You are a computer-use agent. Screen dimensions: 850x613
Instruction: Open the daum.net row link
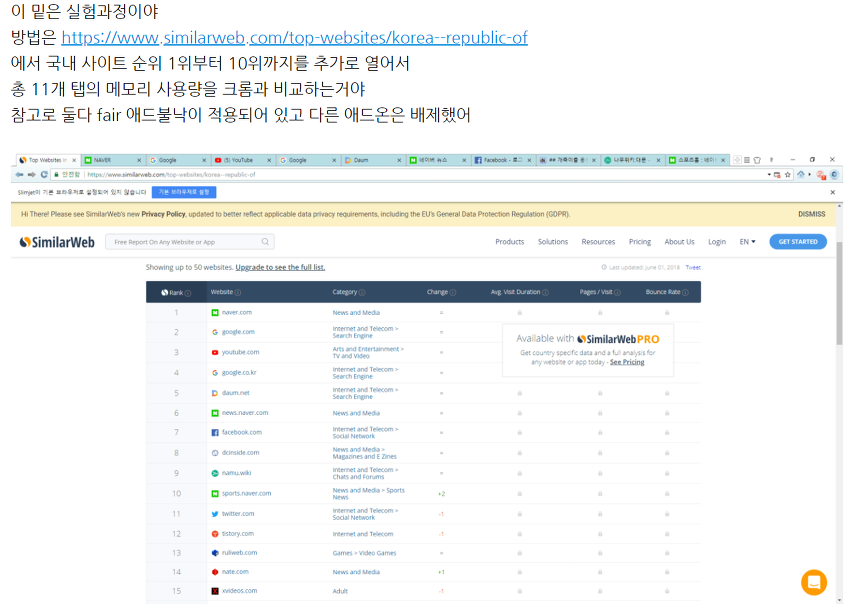(x=236, y=393)
